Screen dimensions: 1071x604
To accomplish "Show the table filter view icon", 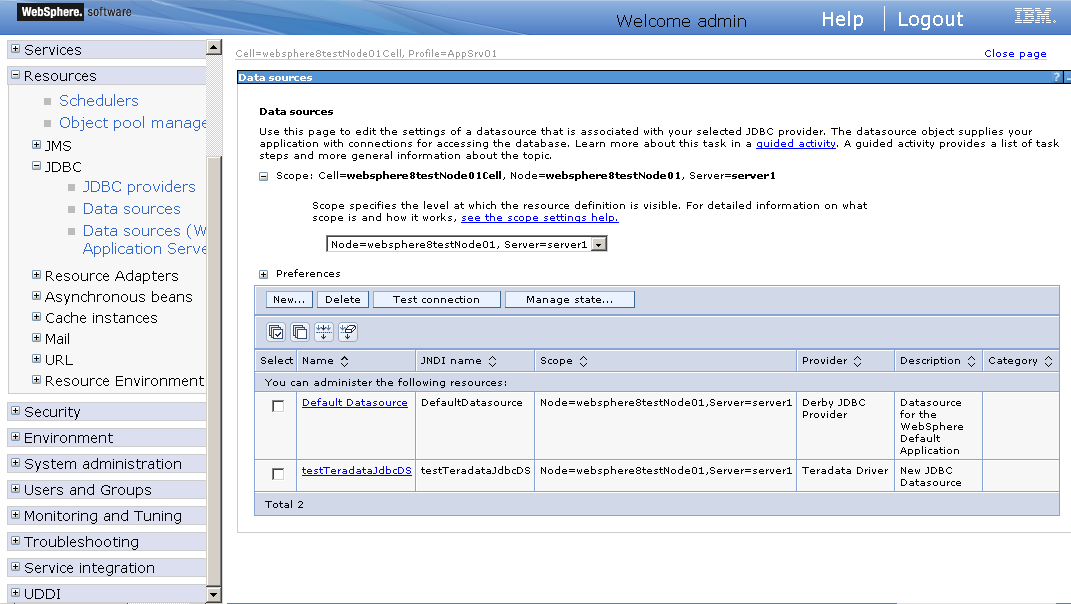I will click(x=324, y=332).
